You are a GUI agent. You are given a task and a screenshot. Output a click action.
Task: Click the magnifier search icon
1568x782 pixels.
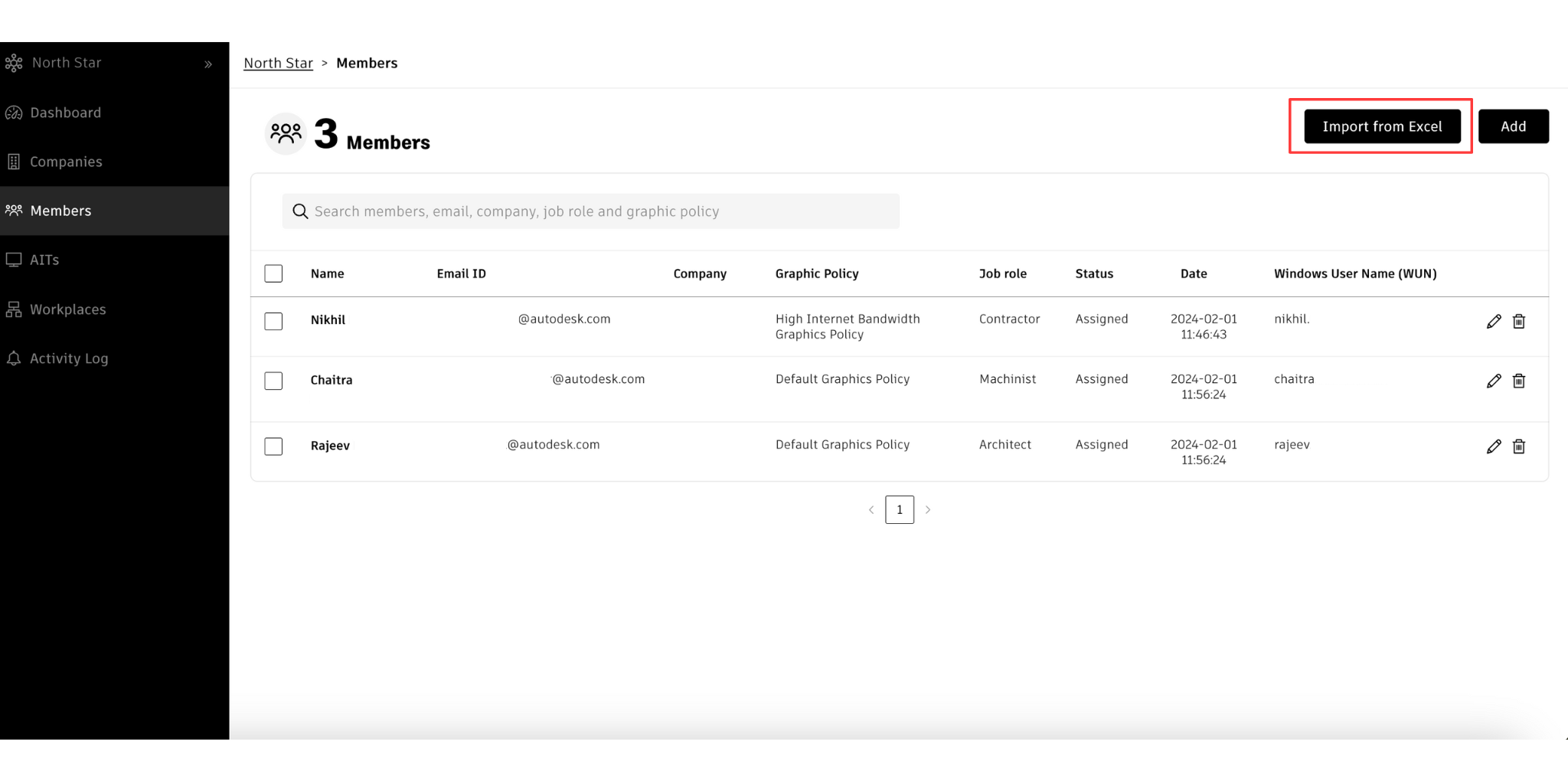coord(300,211)
